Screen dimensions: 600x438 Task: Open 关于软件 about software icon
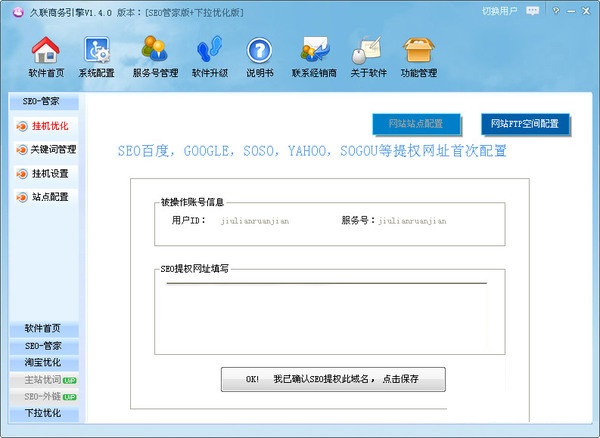click(368, 50)
